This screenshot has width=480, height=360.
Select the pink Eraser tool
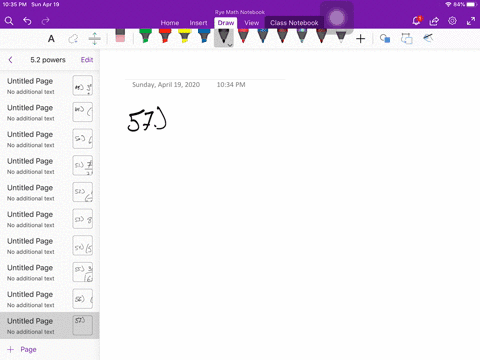pos(120,36)
